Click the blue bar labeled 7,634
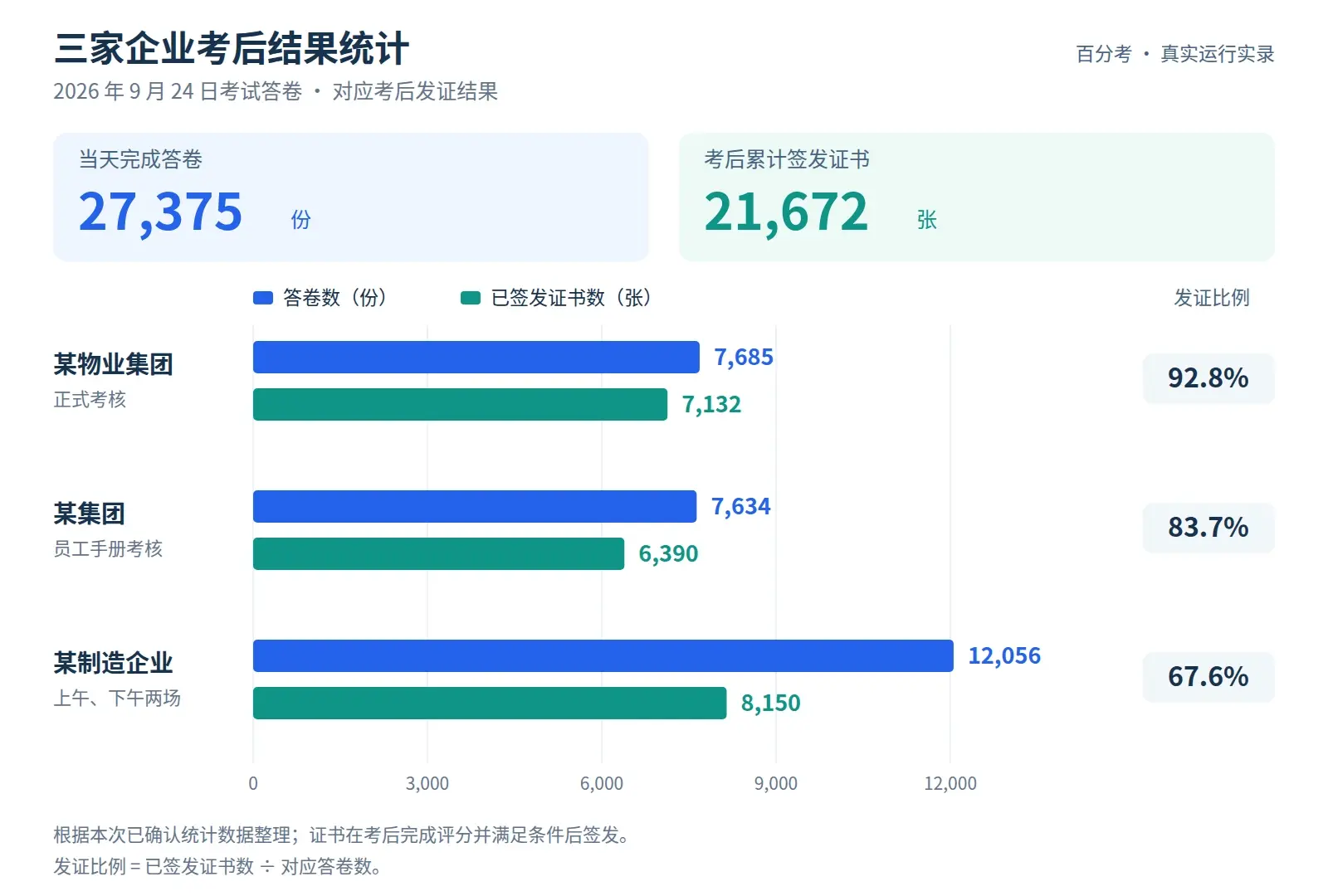Screen dimensions: 1328x896 coord(475,507)
